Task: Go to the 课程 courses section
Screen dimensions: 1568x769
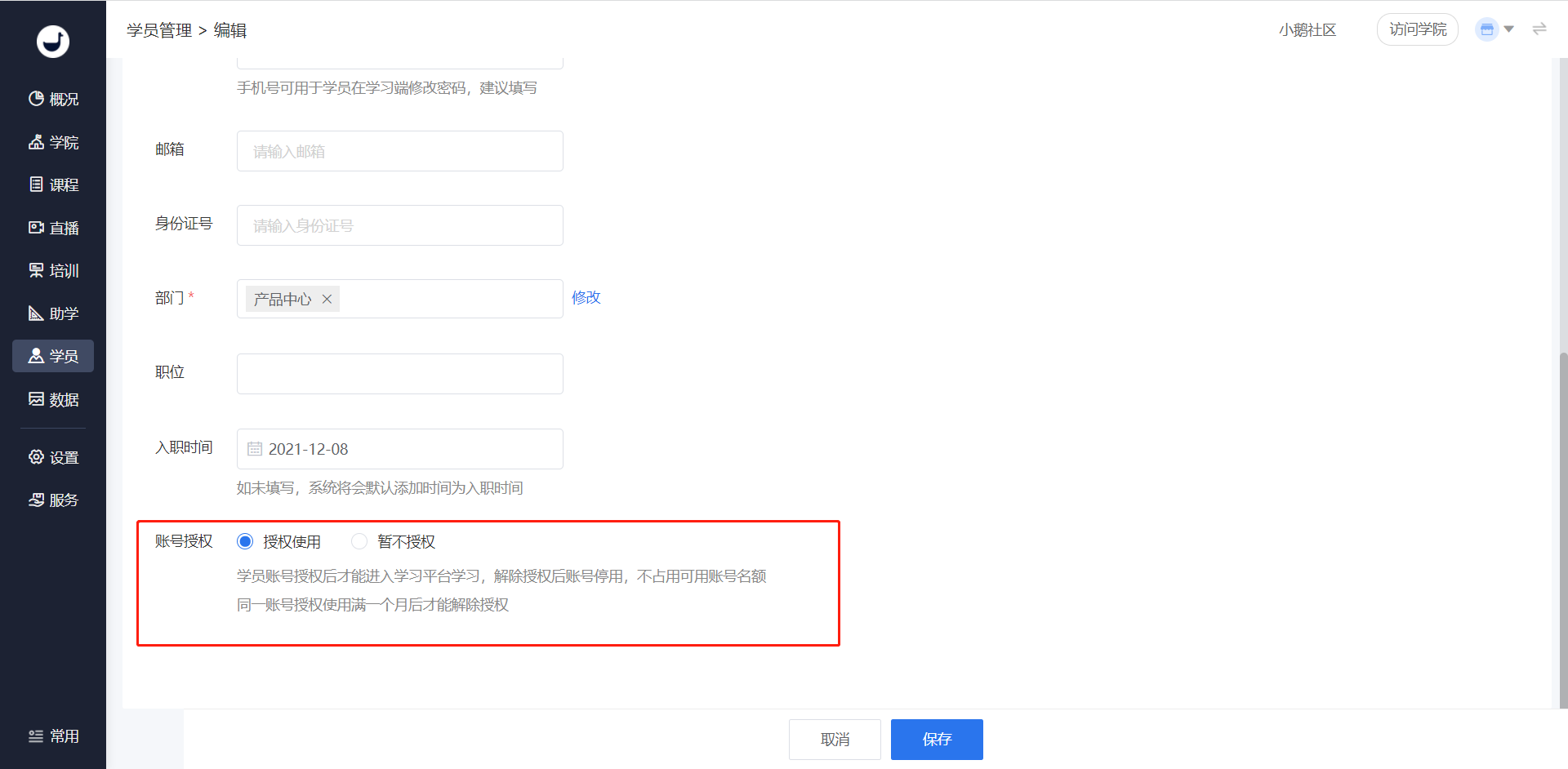Action: (53, 184)
